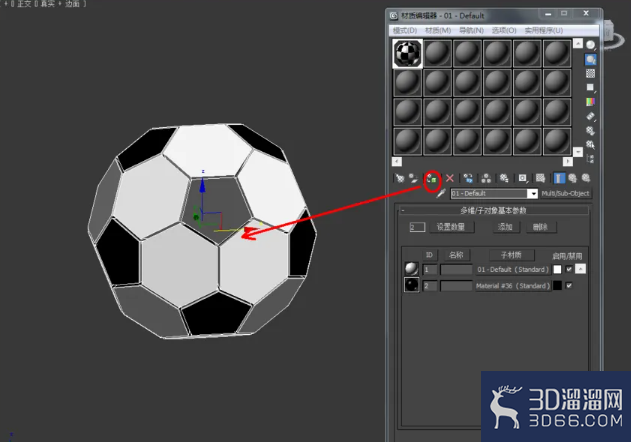Toggle the checkered Background button
This screenshot has height=442, width=631.
tap(590, 73)
